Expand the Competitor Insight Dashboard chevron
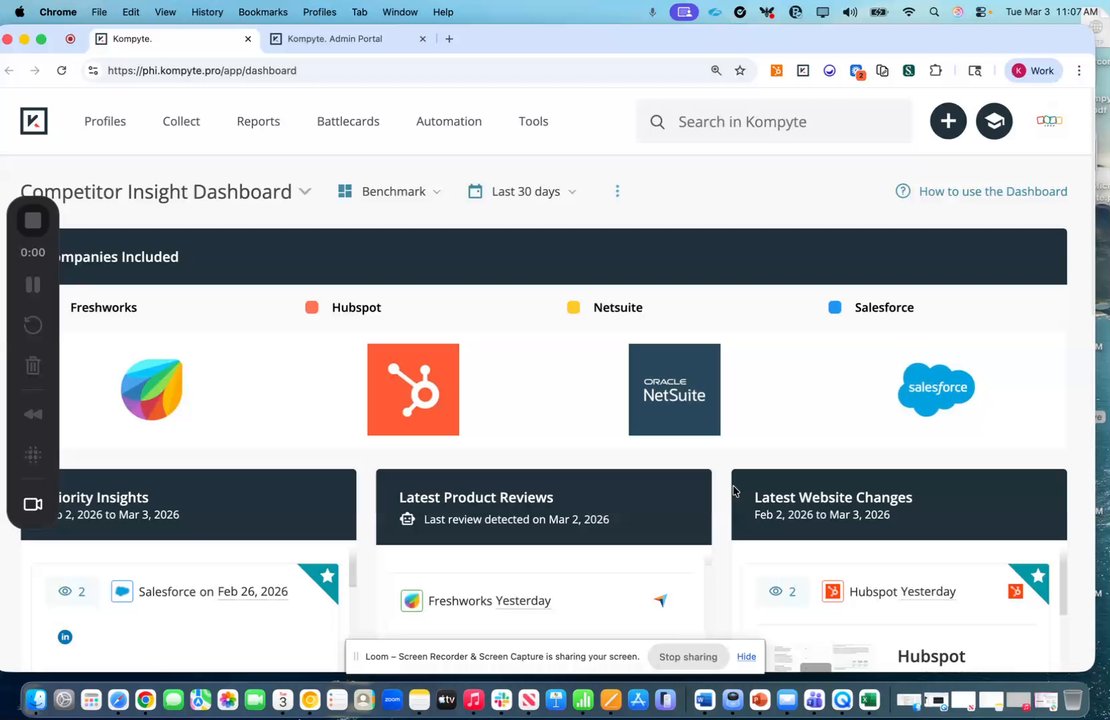The width and height of the screenshot is (1110, 720). 305,191
